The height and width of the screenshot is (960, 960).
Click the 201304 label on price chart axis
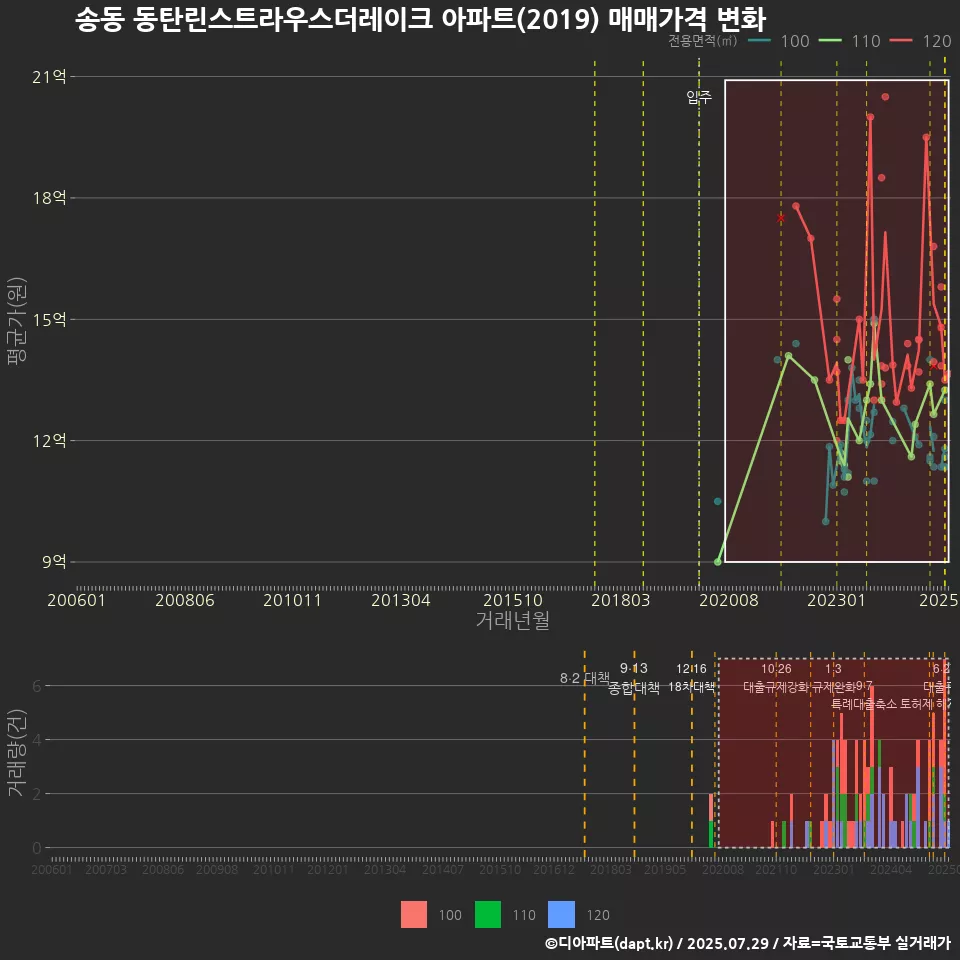pos(401,600)
